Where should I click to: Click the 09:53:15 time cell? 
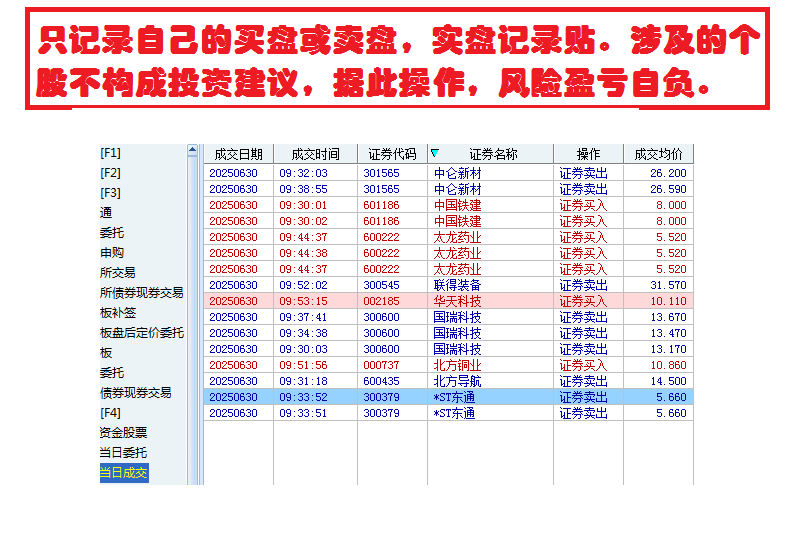[303, 301]
